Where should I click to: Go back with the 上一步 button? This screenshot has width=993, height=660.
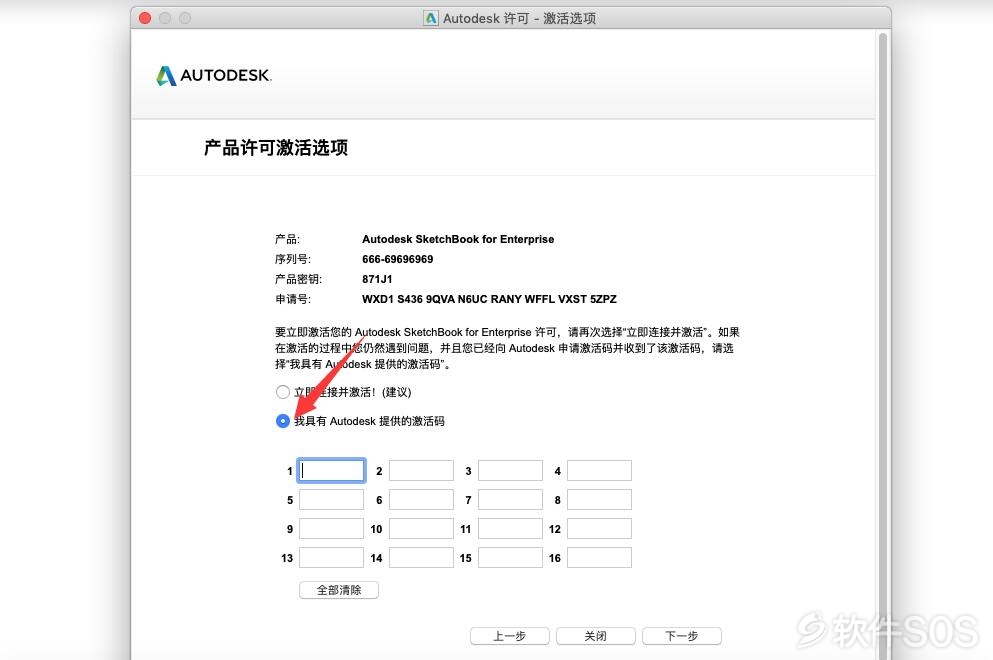510,636
